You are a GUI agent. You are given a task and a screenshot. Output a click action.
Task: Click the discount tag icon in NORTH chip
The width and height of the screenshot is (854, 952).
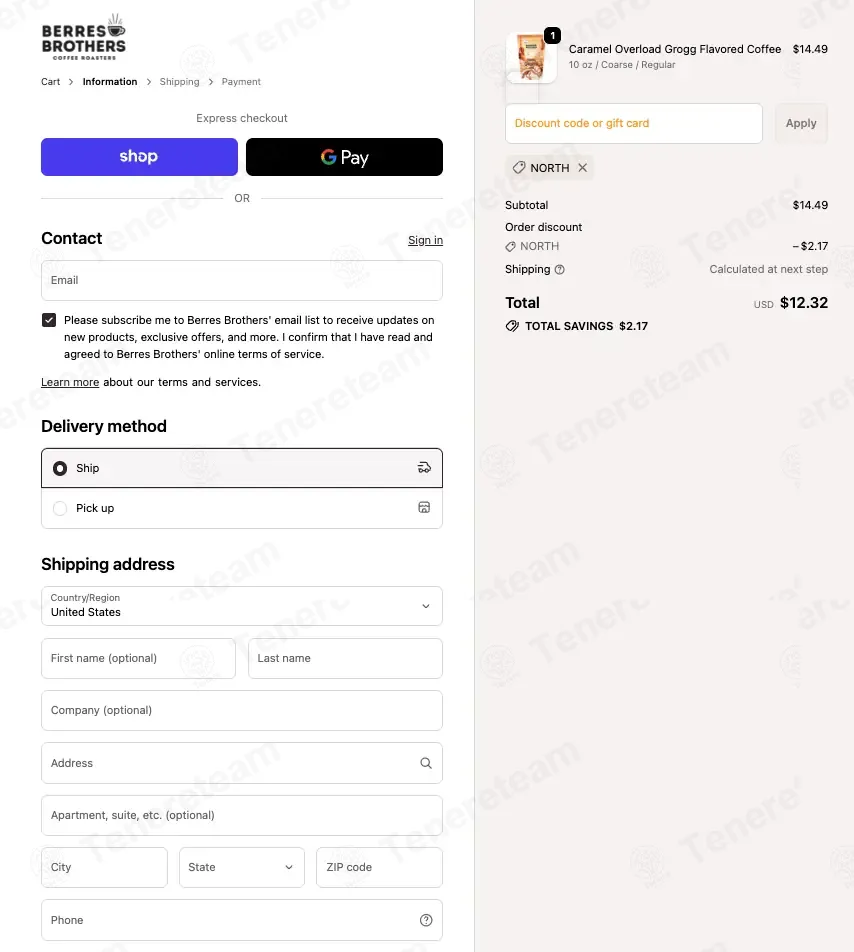click(x=519, y=168)
